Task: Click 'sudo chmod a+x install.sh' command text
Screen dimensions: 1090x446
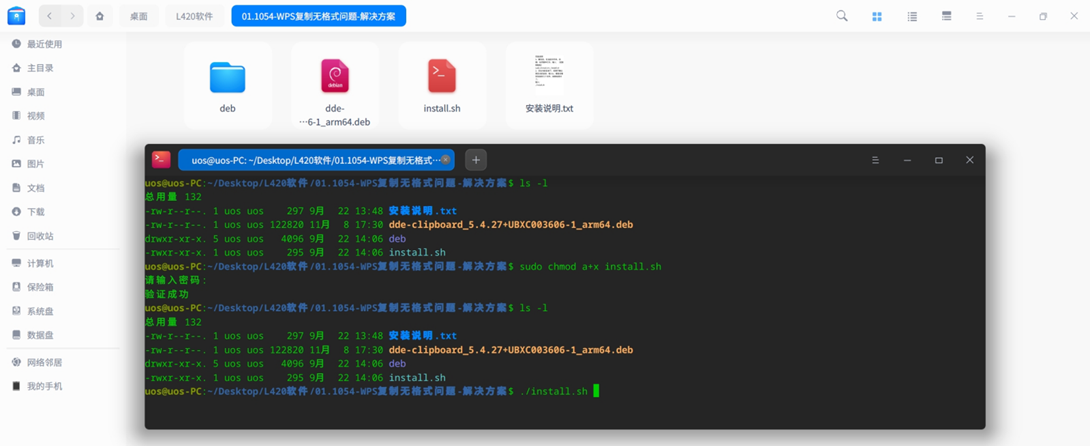Action: (x=590, y=267)
